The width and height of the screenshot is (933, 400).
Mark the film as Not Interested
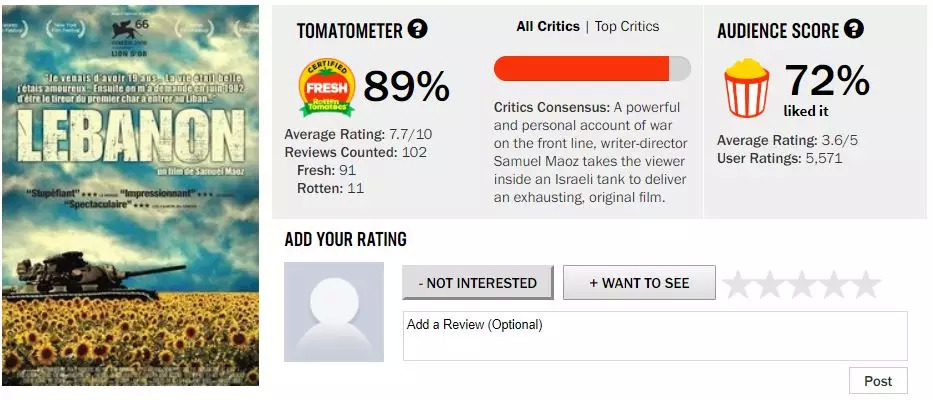(x=478, y=283)
